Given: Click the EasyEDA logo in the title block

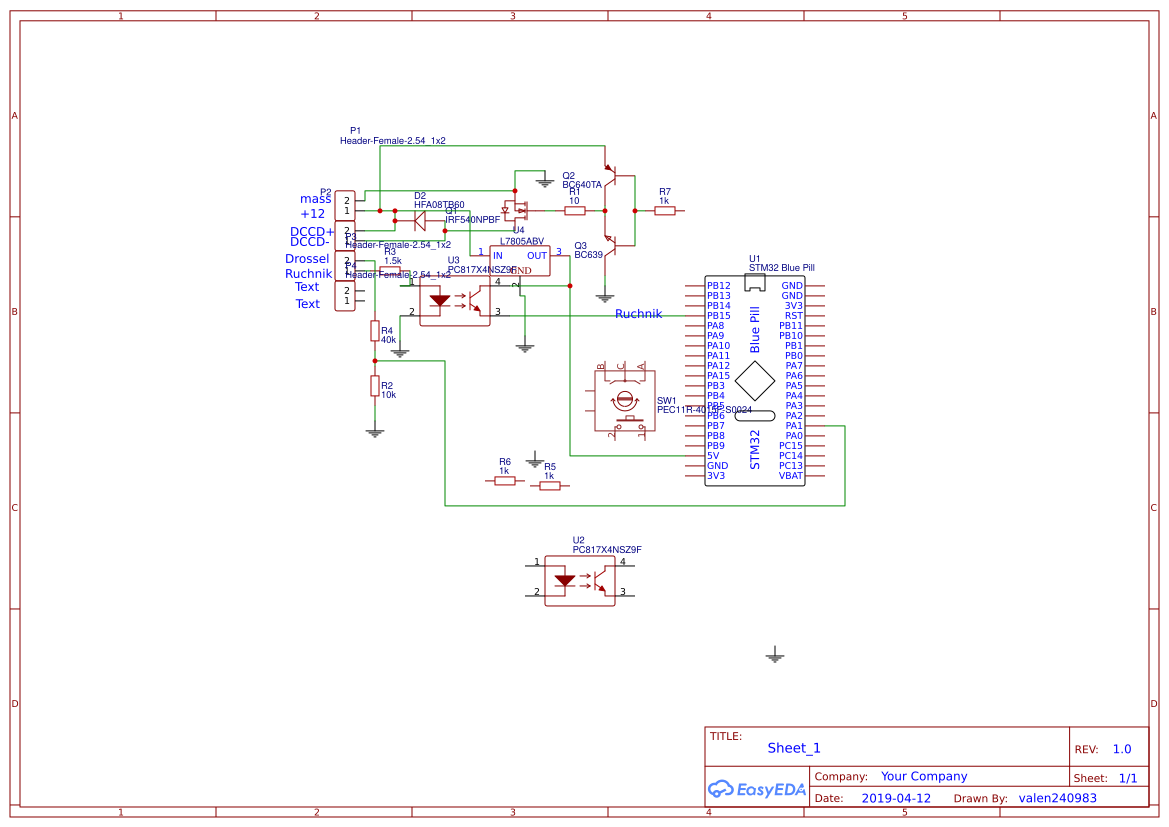Looking at the screenshot, I should (x=756, y=790).
